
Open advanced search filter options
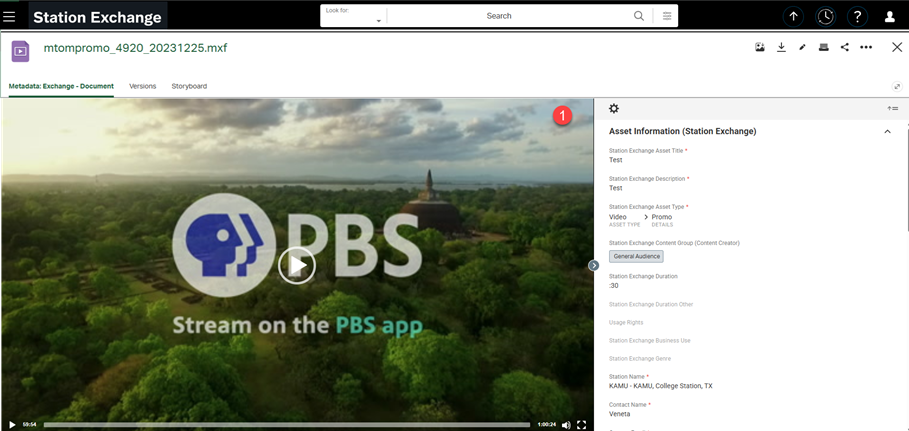667,16
